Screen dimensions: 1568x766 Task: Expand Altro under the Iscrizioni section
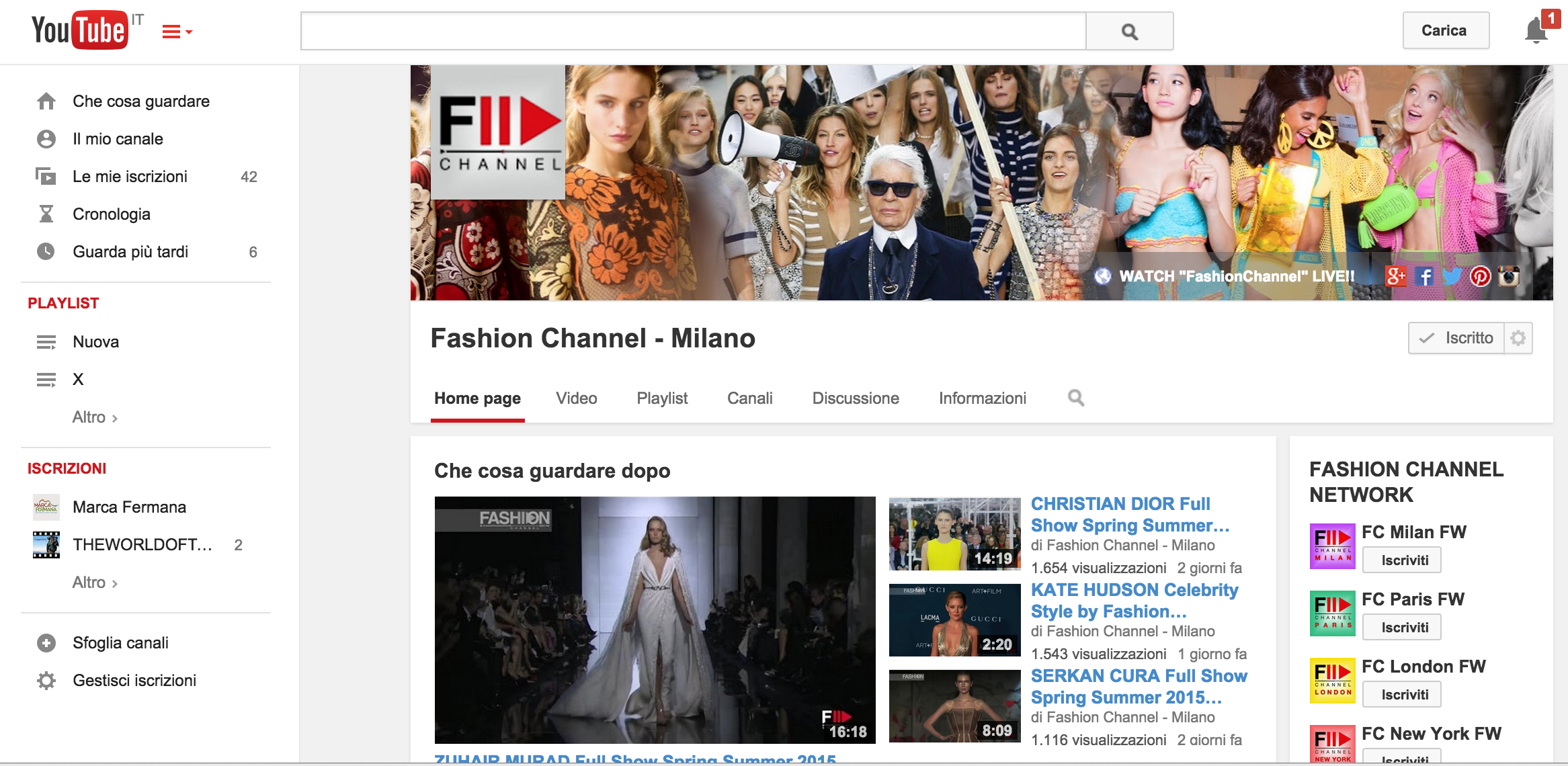click(95, 583)
